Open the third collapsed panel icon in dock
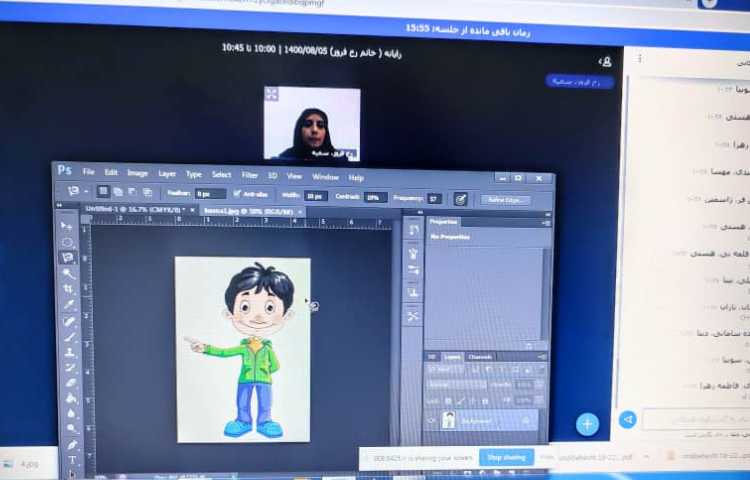The height and width of the screenshot is (480, 750). pos(413,270)
